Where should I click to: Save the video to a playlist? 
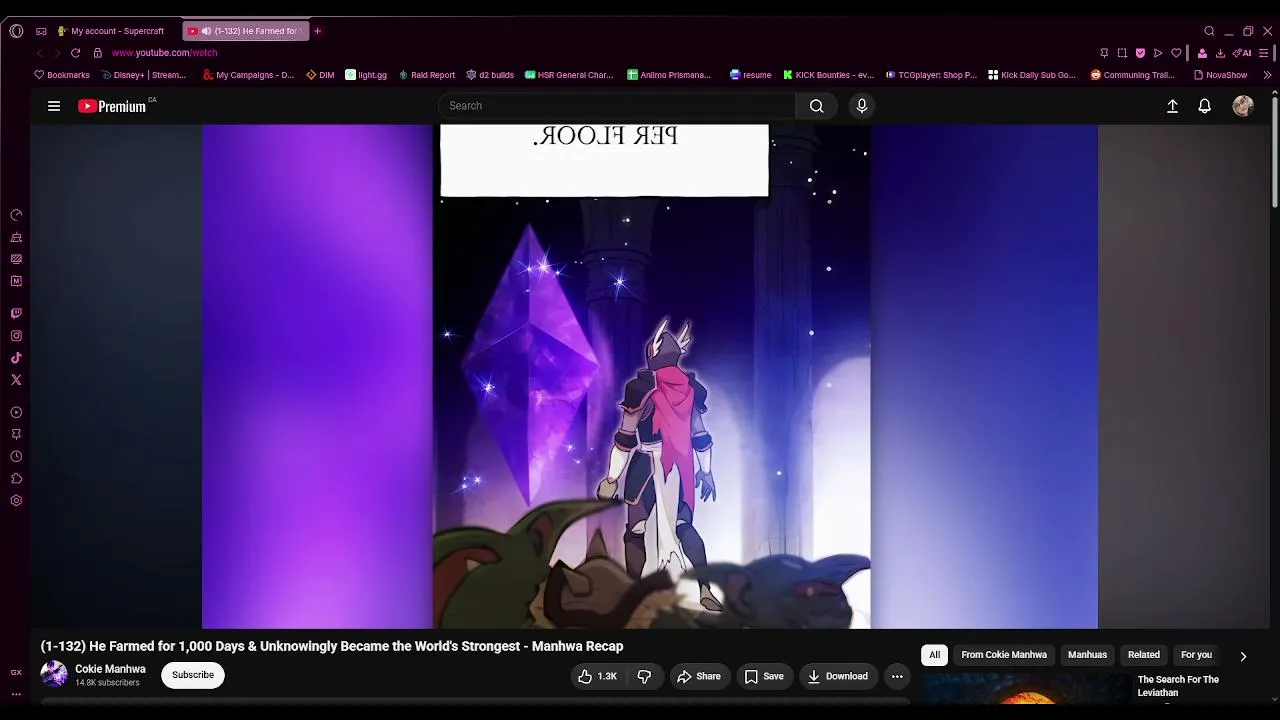(x=763, y=677)
